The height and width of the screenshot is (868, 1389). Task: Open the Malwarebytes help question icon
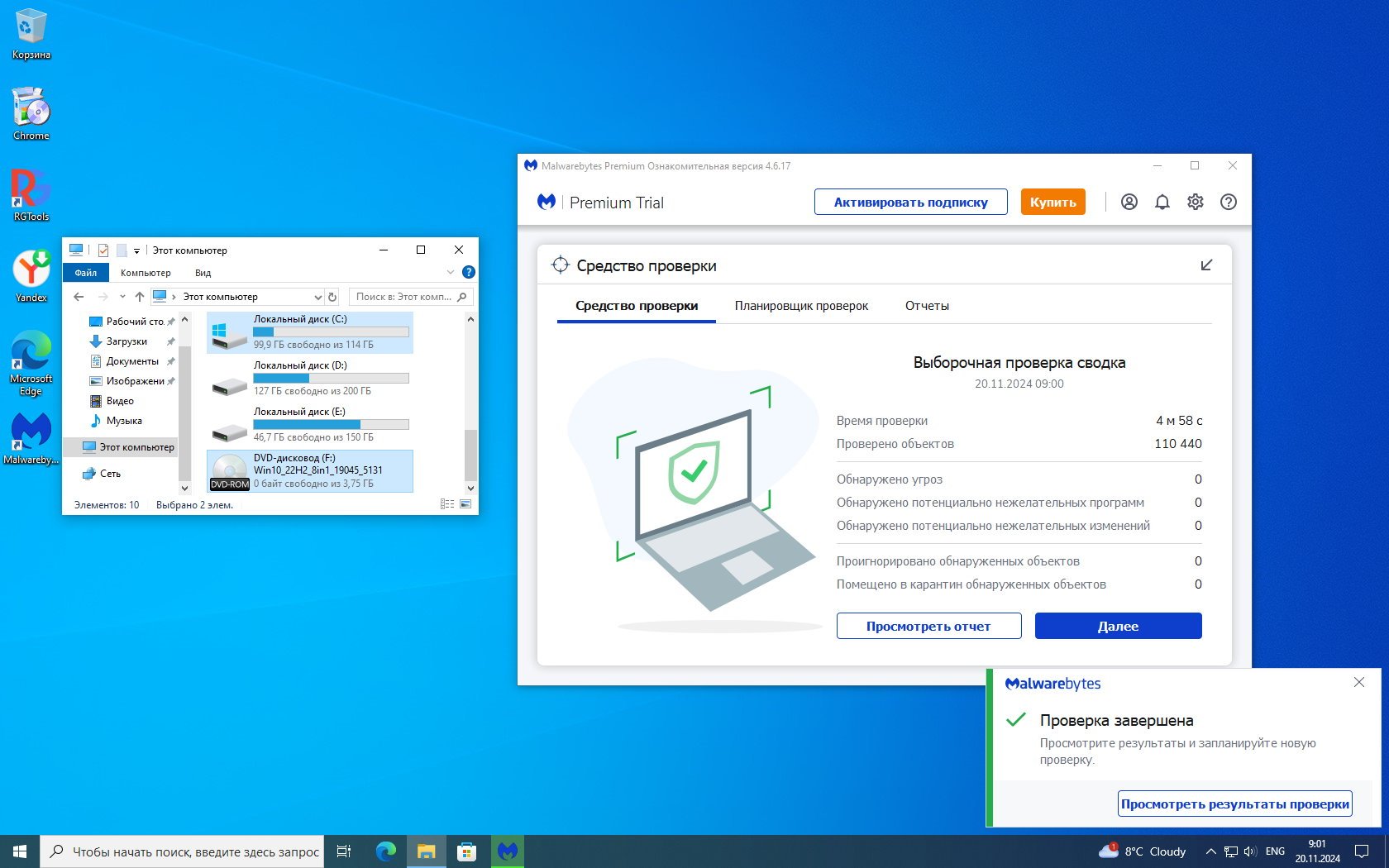1228,202
